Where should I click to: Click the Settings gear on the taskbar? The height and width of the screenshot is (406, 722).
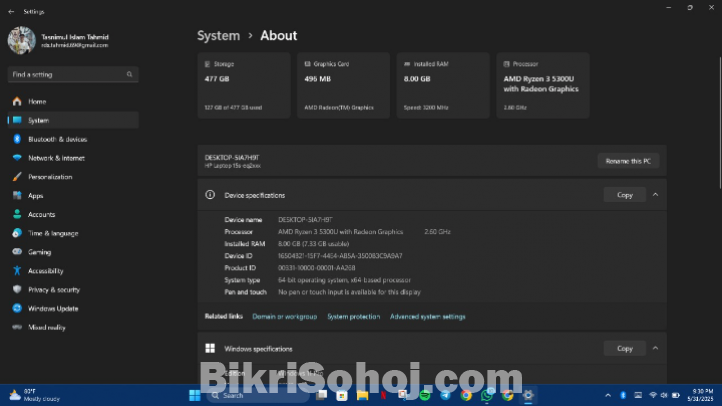coord(528,395)
